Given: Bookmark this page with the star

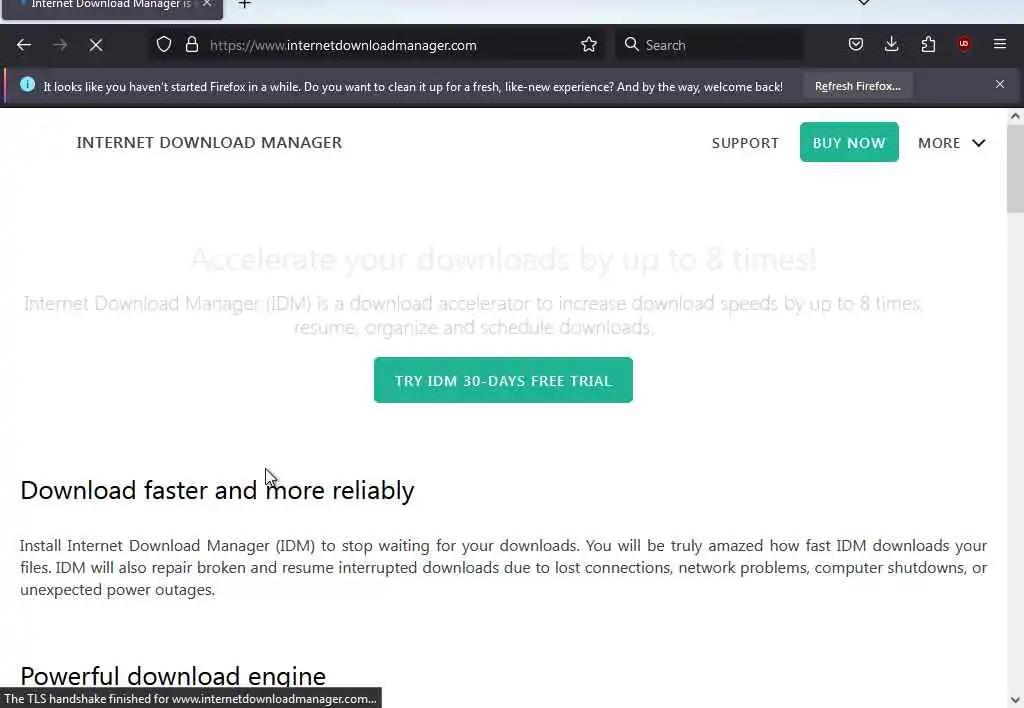Looking at the screenshot, I should 588,44.
